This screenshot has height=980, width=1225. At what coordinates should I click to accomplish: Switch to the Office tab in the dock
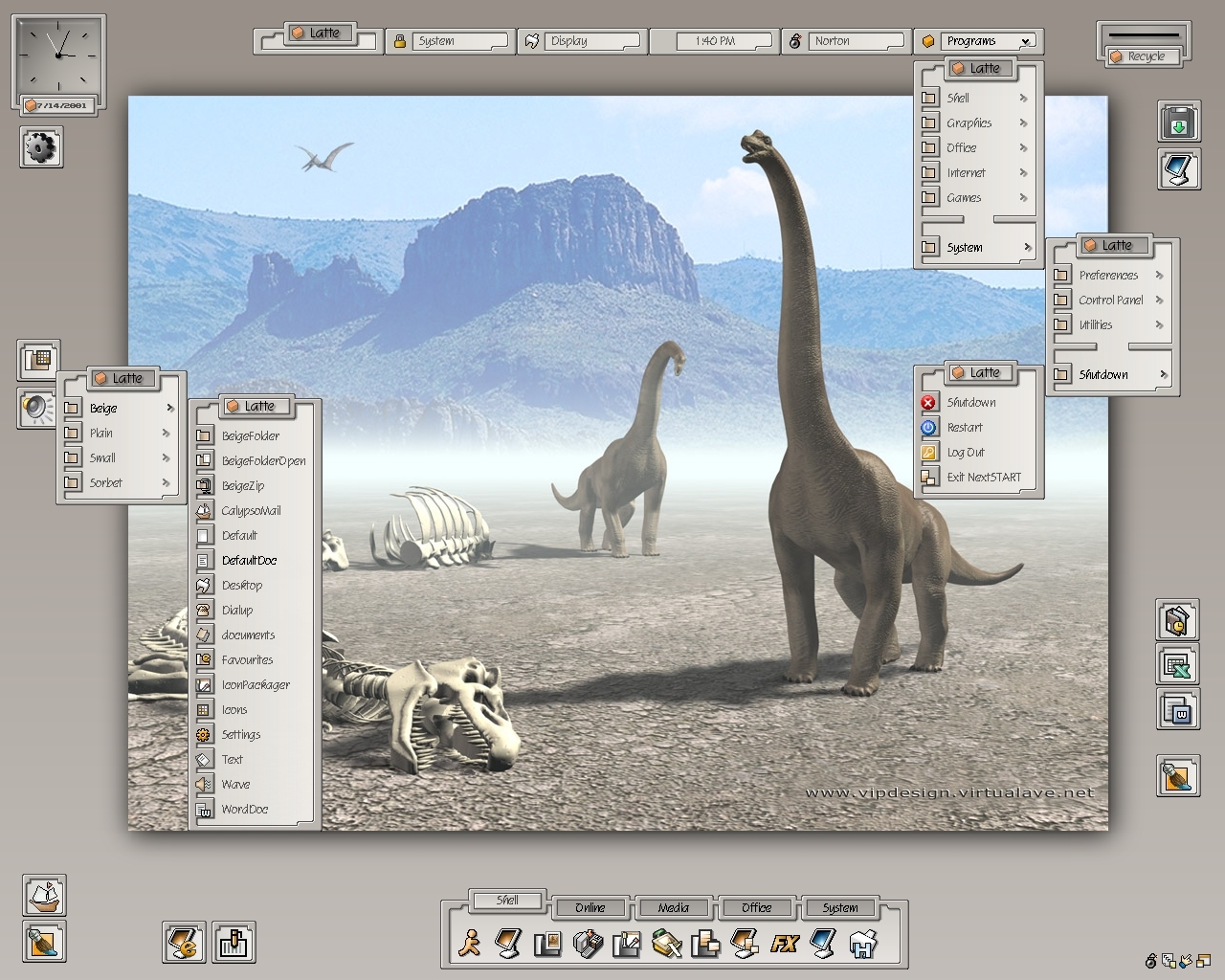756,907
